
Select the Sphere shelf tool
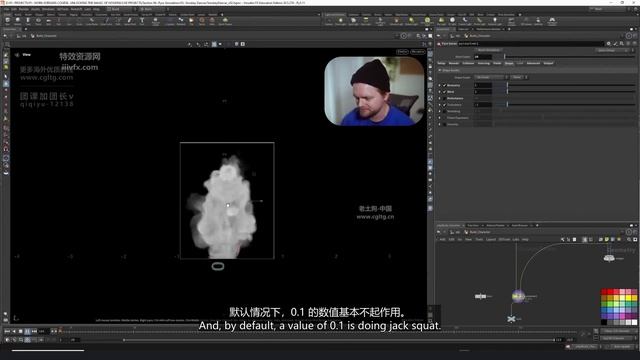coord(18,20)
